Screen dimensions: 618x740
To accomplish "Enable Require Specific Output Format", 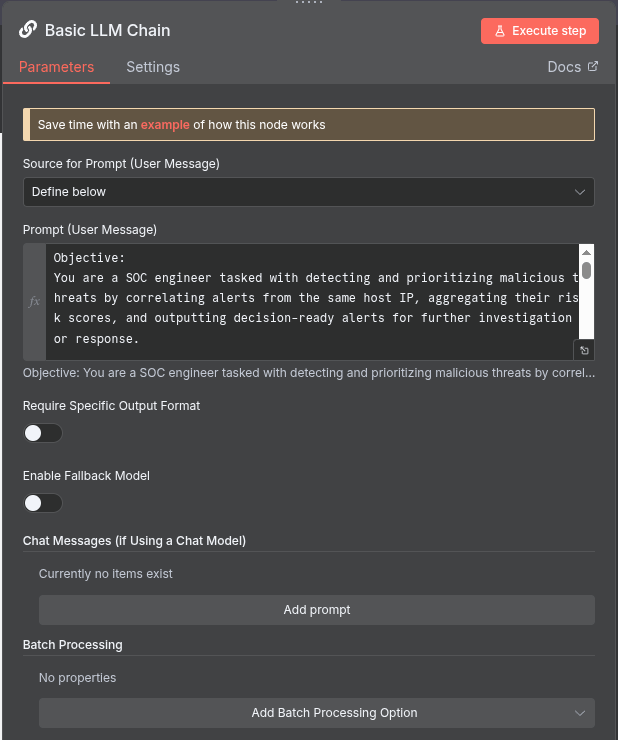I will (x=43, y=433).
